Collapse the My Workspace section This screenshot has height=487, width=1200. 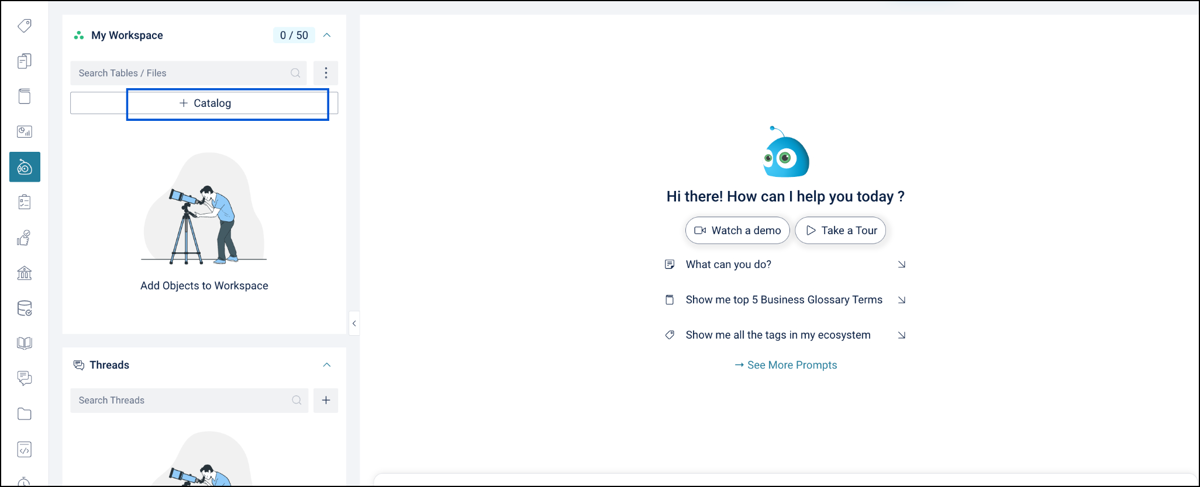coord(327,35)
